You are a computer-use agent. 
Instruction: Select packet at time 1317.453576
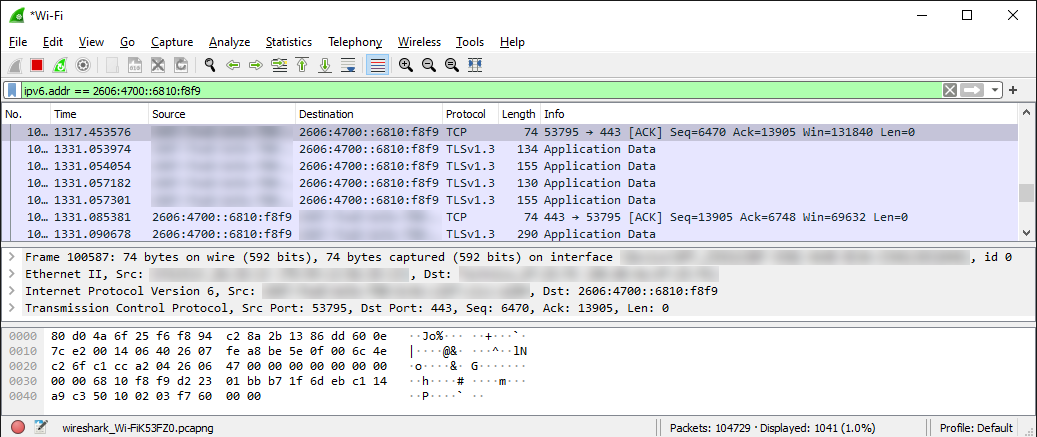click(x=511, y=132)
